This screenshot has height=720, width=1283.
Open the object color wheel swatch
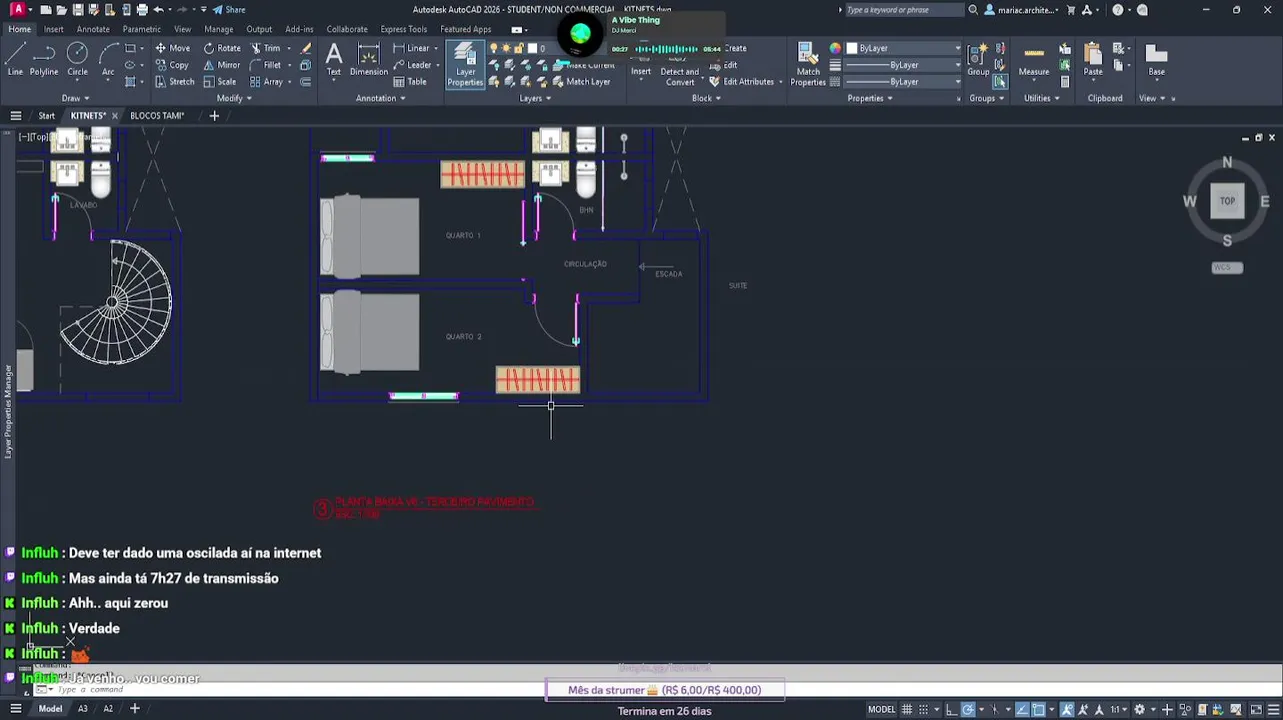coord(835,48)
